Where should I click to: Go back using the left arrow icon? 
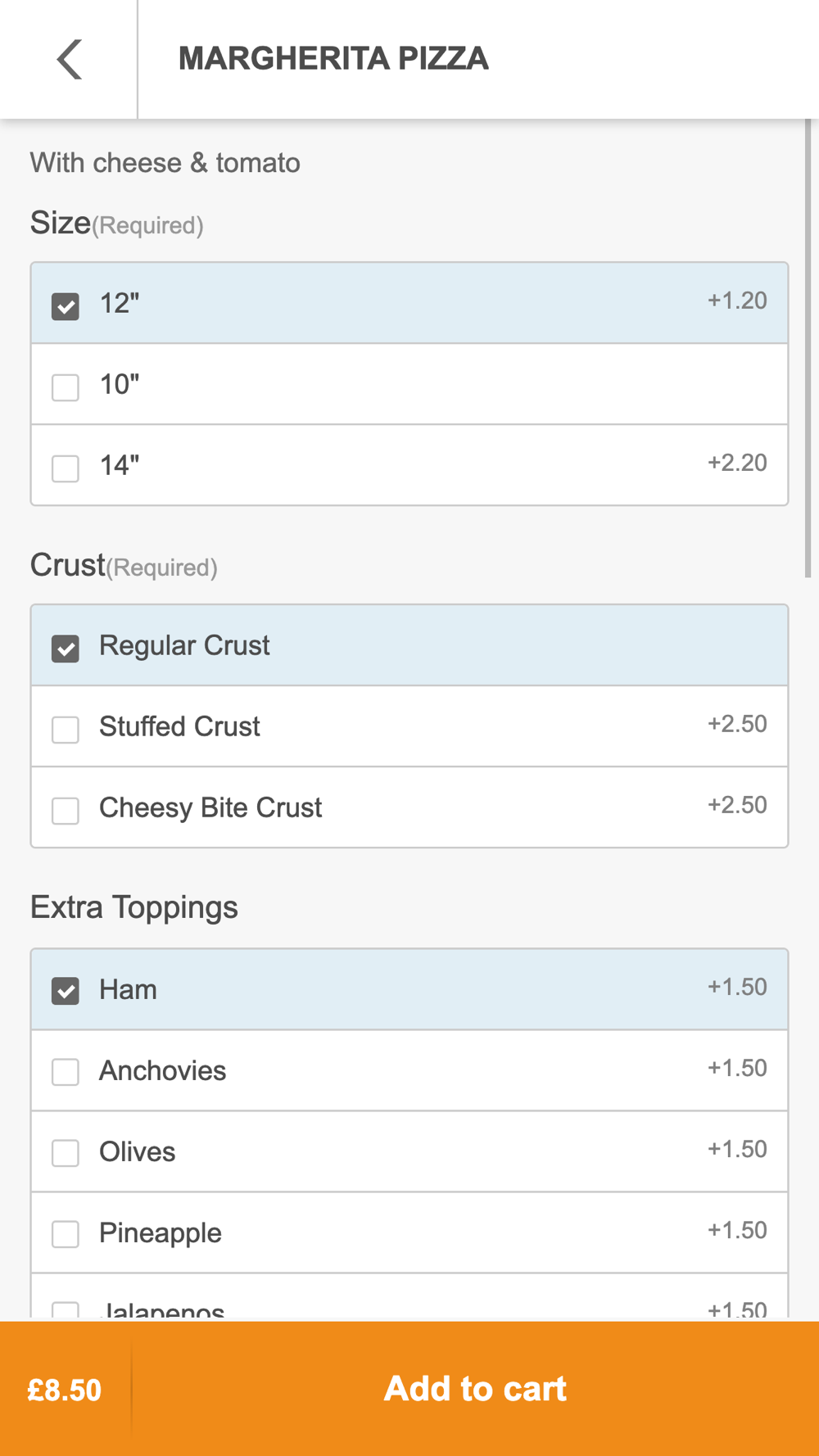point(70,59)
